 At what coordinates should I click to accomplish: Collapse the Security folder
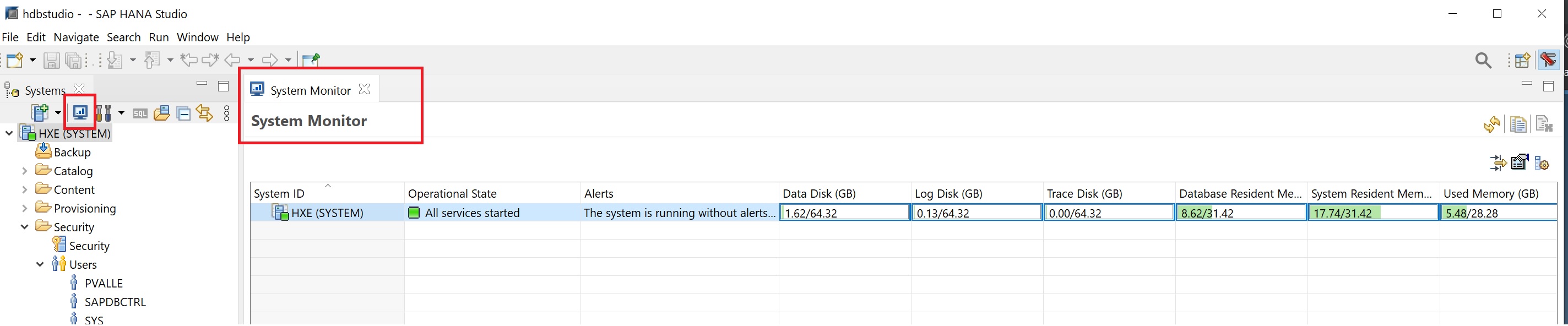pyautogui.click(x=24, y=227)
